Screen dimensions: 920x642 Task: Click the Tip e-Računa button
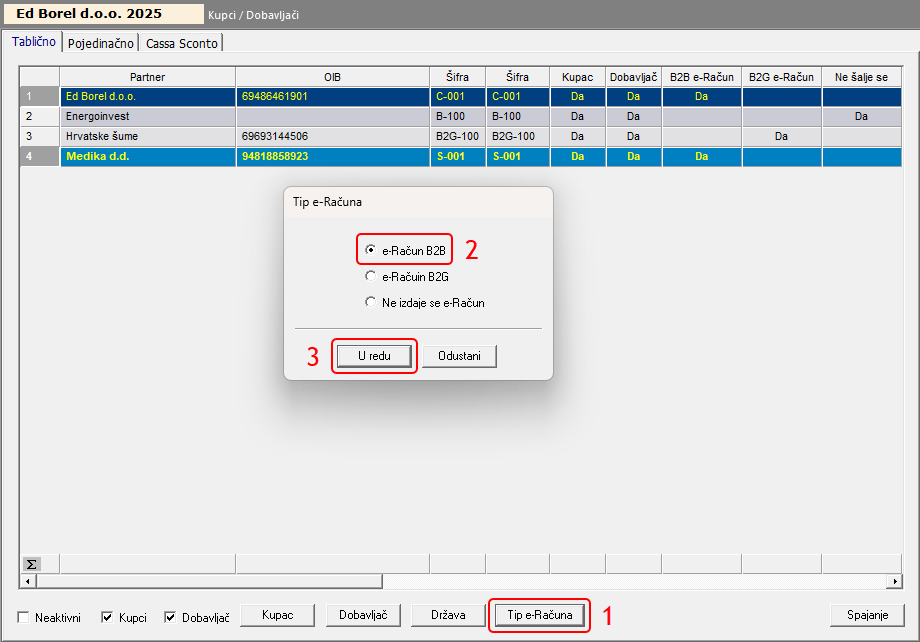click(x=539, y=614)
